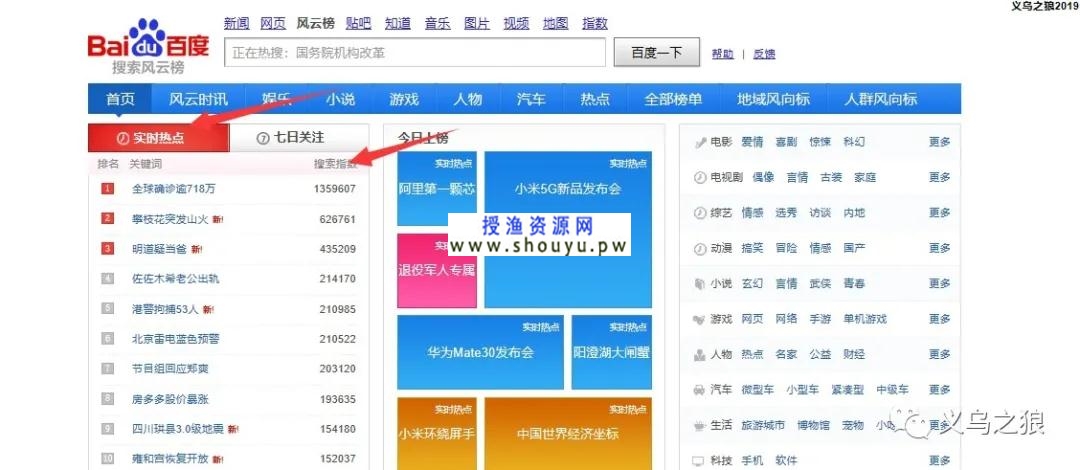The width and height of the screenshot is (1080, 470).
Task: Open 游戏 in the blue navigation bar
Action: click(x=404, y=99)
